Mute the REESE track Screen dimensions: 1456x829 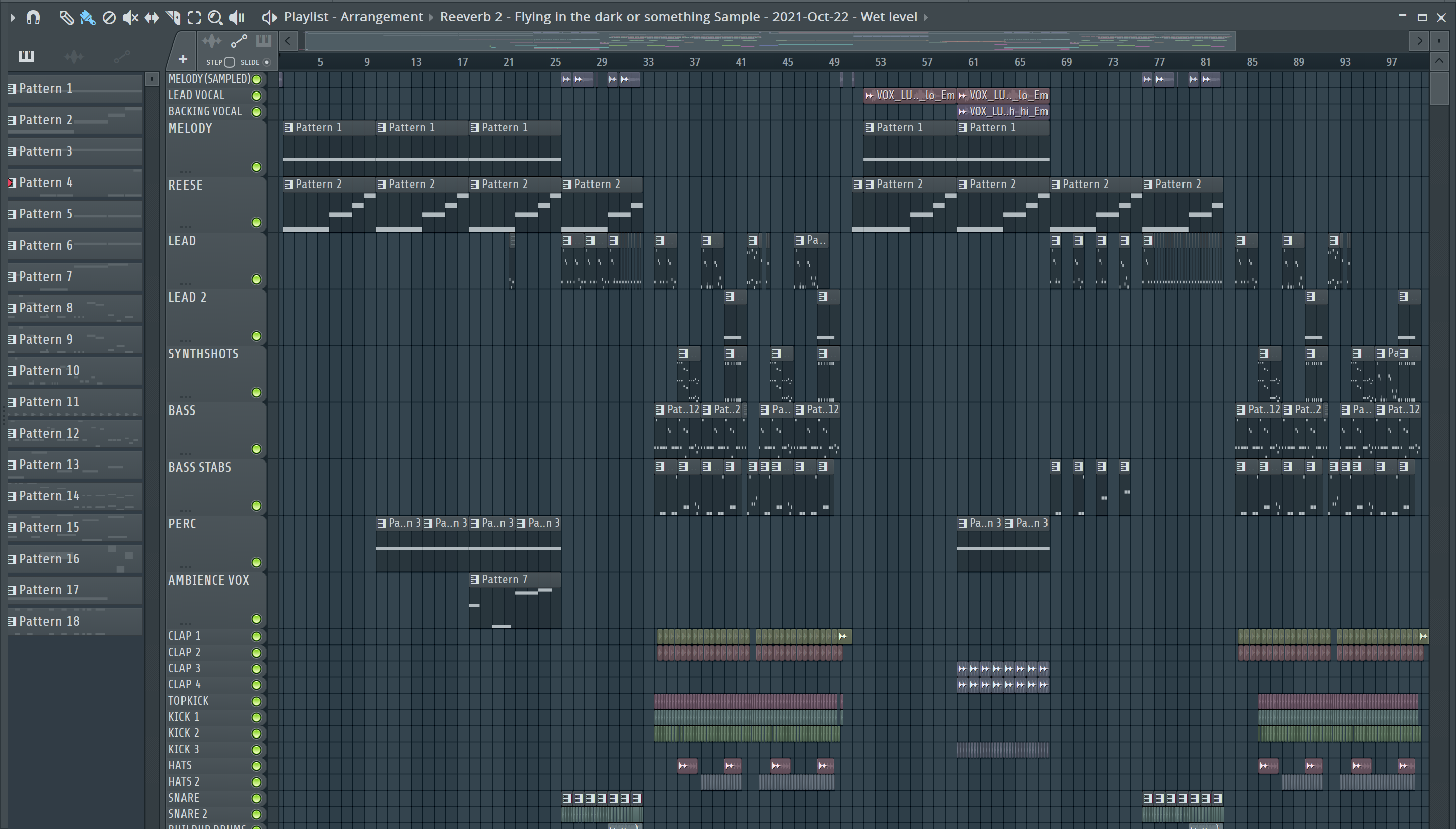(257, 222)
